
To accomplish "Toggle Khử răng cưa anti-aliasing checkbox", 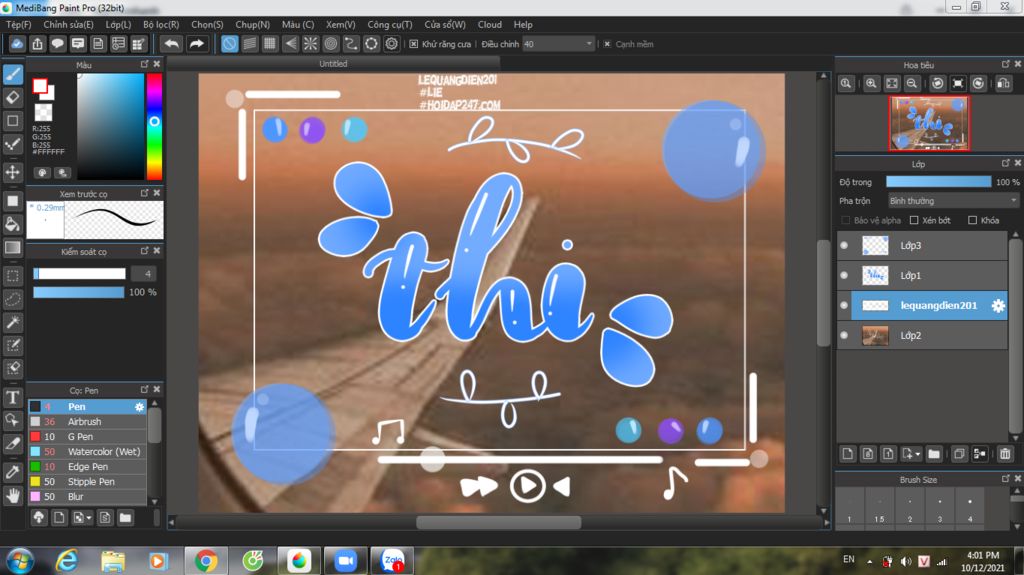I will coord(413,44).
